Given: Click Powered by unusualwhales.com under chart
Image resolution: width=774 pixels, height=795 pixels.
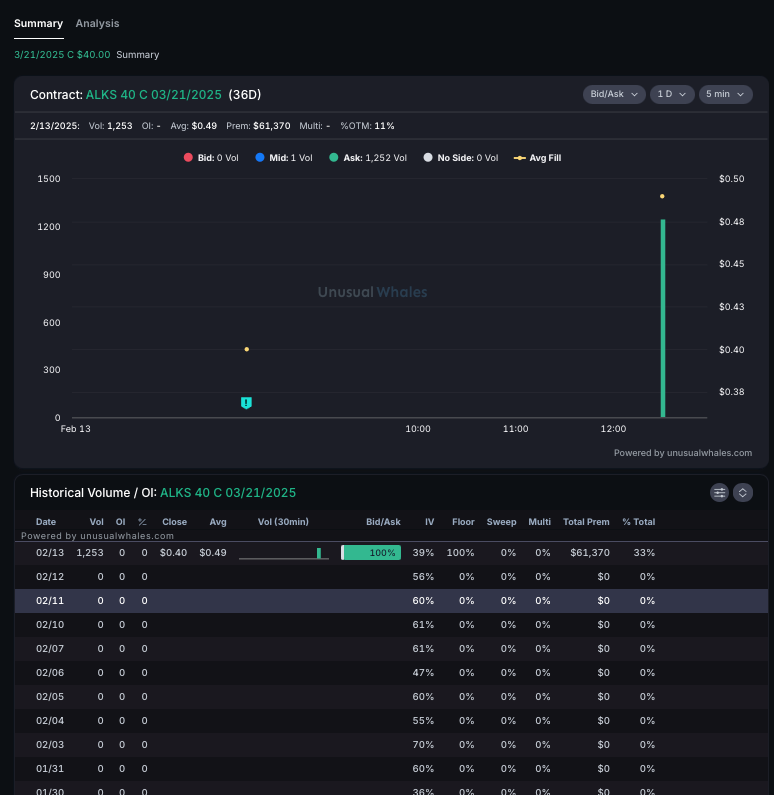Looking at the screenshot, I should click(683, 453).
